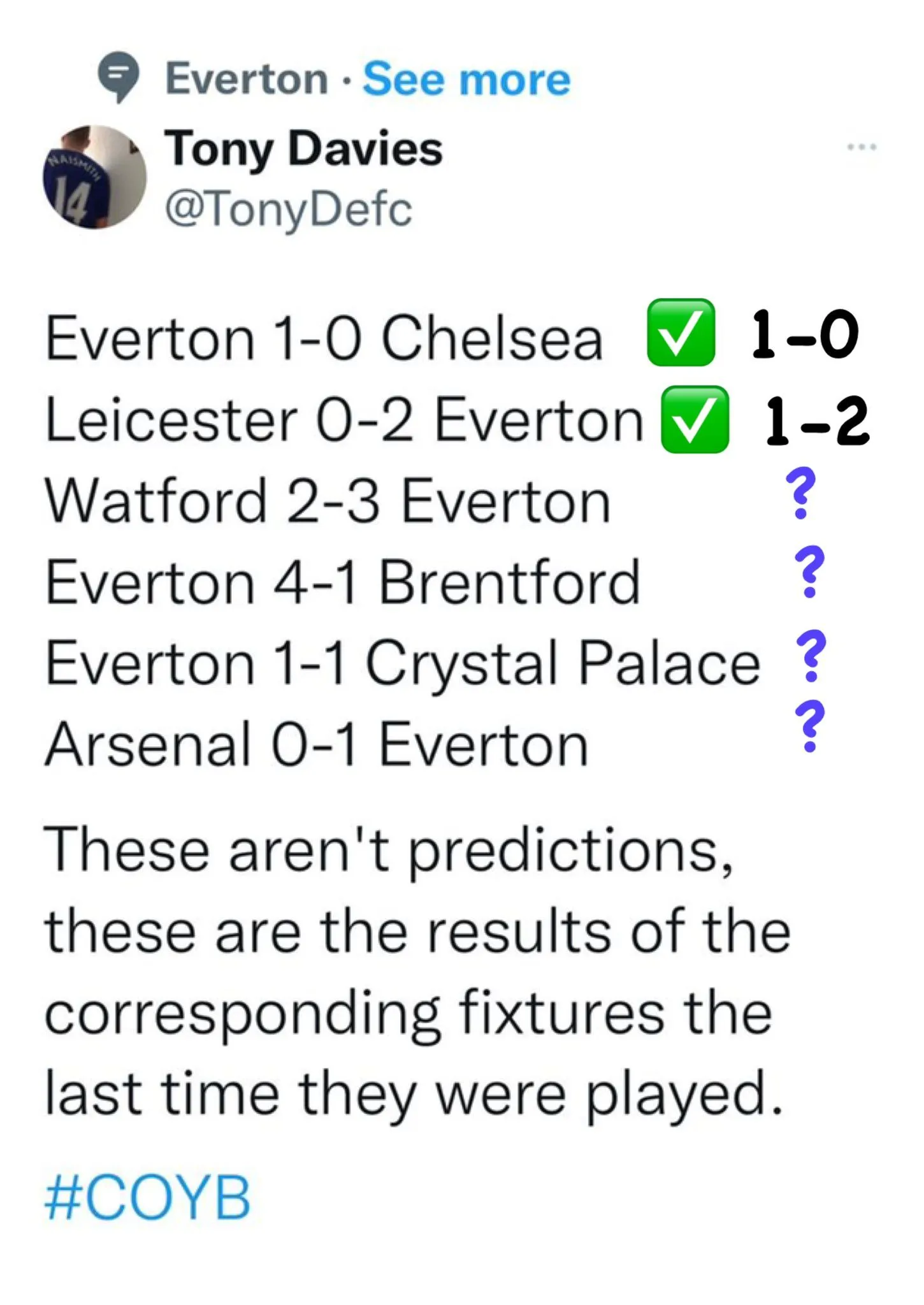Click the Arsenal 0-1 Everton line
Viewport: 924px width, 1305px height.
click(317, 745)
